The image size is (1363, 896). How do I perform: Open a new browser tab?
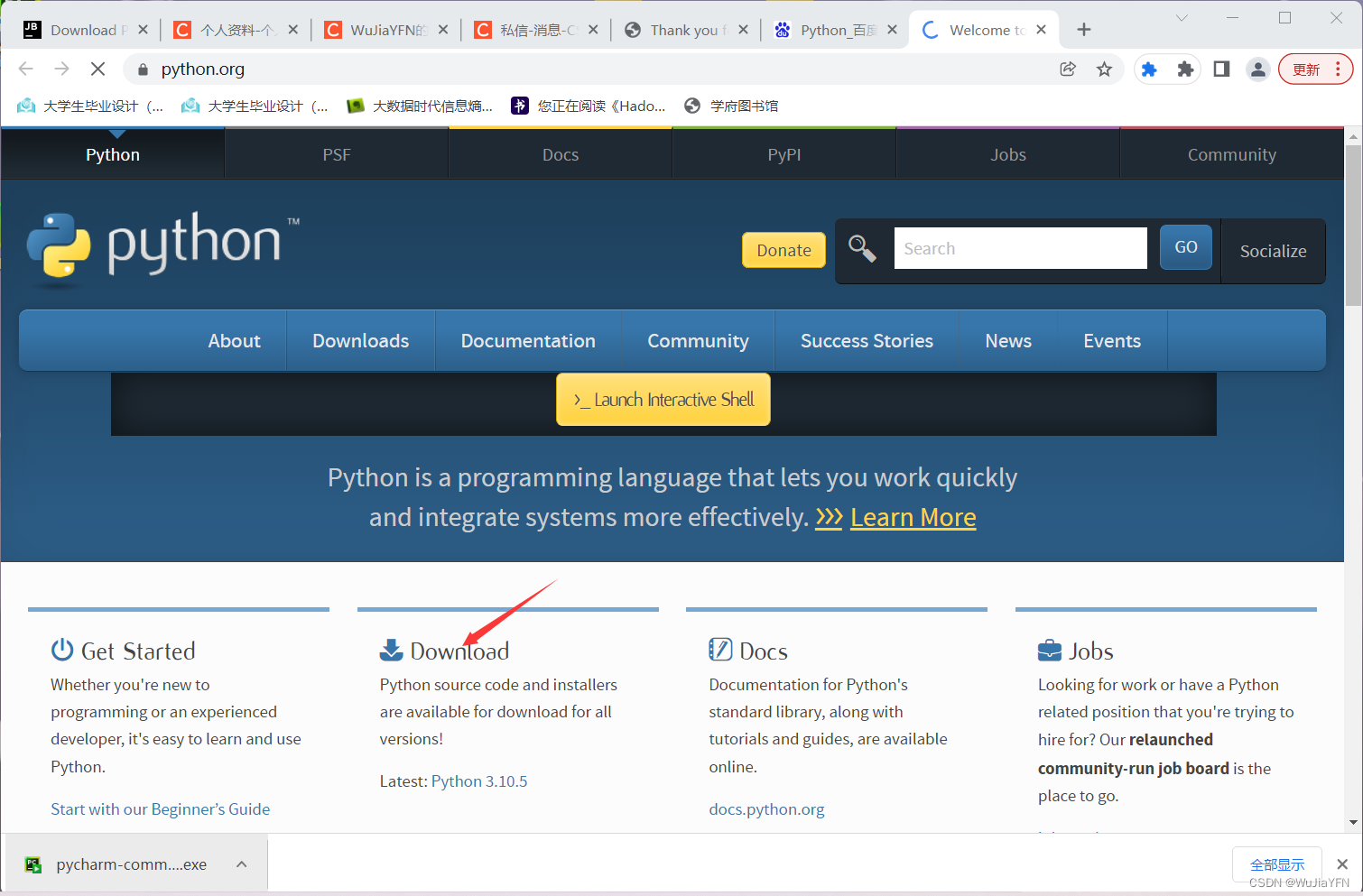[1084, 30]
